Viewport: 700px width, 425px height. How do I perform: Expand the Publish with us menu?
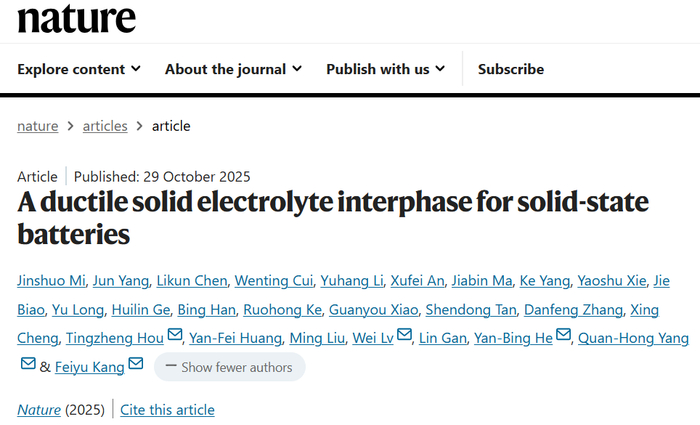[385, 69]
